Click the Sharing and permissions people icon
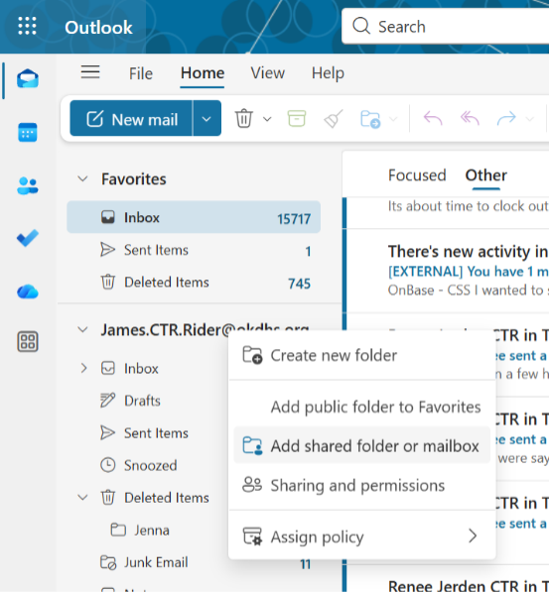This screenshot has width=550, height=595. (252, 485)
